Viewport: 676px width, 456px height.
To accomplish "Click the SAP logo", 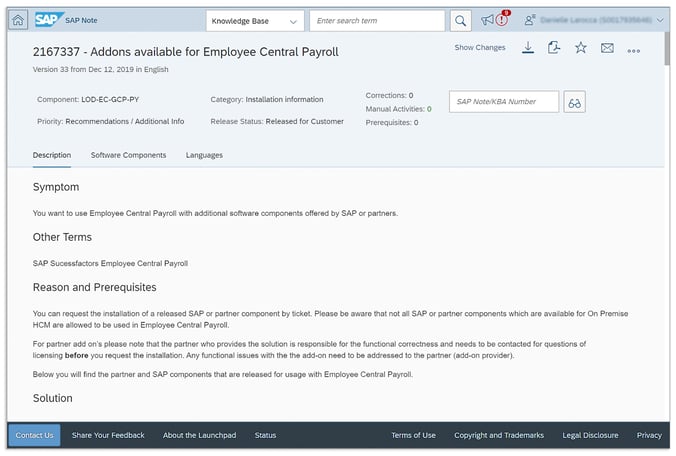I will [48, 19].
